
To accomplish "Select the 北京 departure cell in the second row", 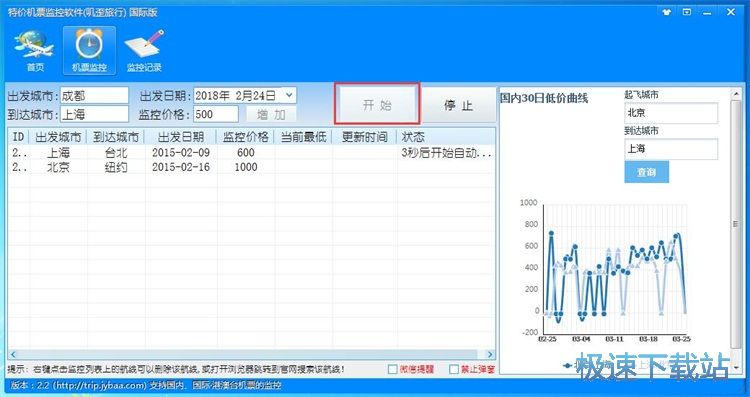I will [x=58, y=167].
